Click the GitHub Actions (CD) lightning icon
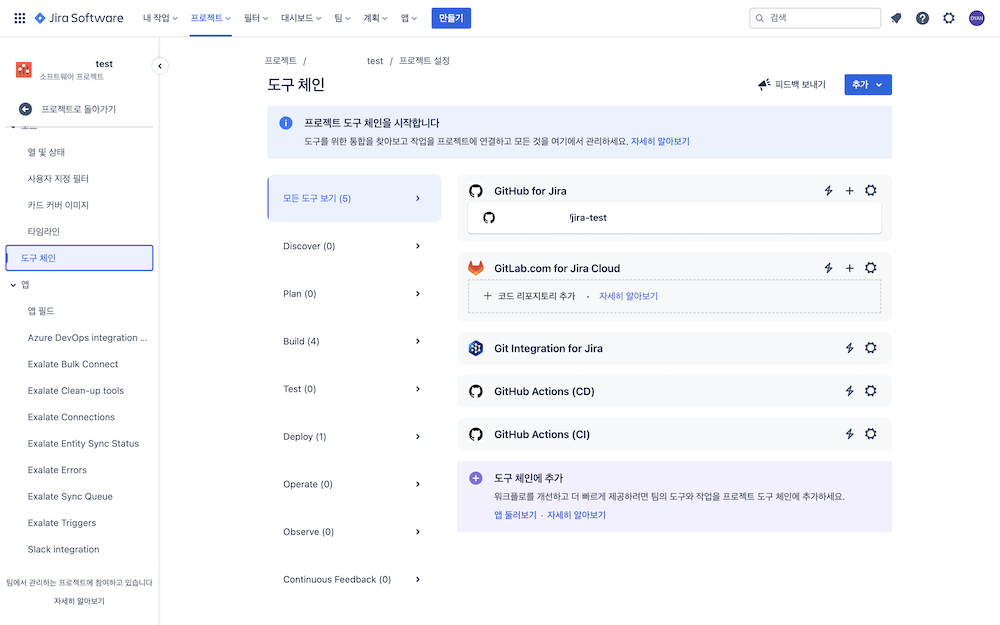Screen dimensions: 1000x625 click(x=849, y=391)
